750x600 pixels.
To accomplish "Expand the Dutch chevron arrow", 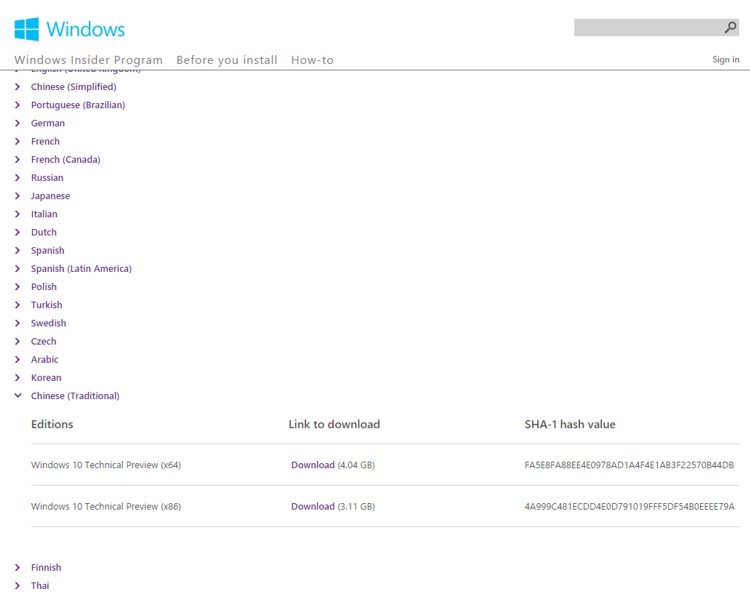I will tap(18, 232).
